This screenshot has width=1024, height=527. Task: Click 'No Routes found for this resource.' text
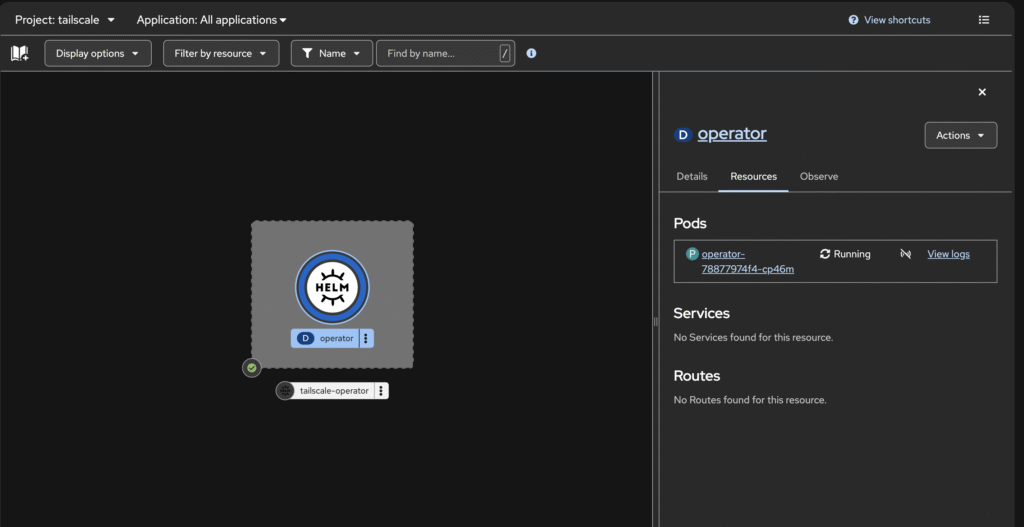pos(750,400)
